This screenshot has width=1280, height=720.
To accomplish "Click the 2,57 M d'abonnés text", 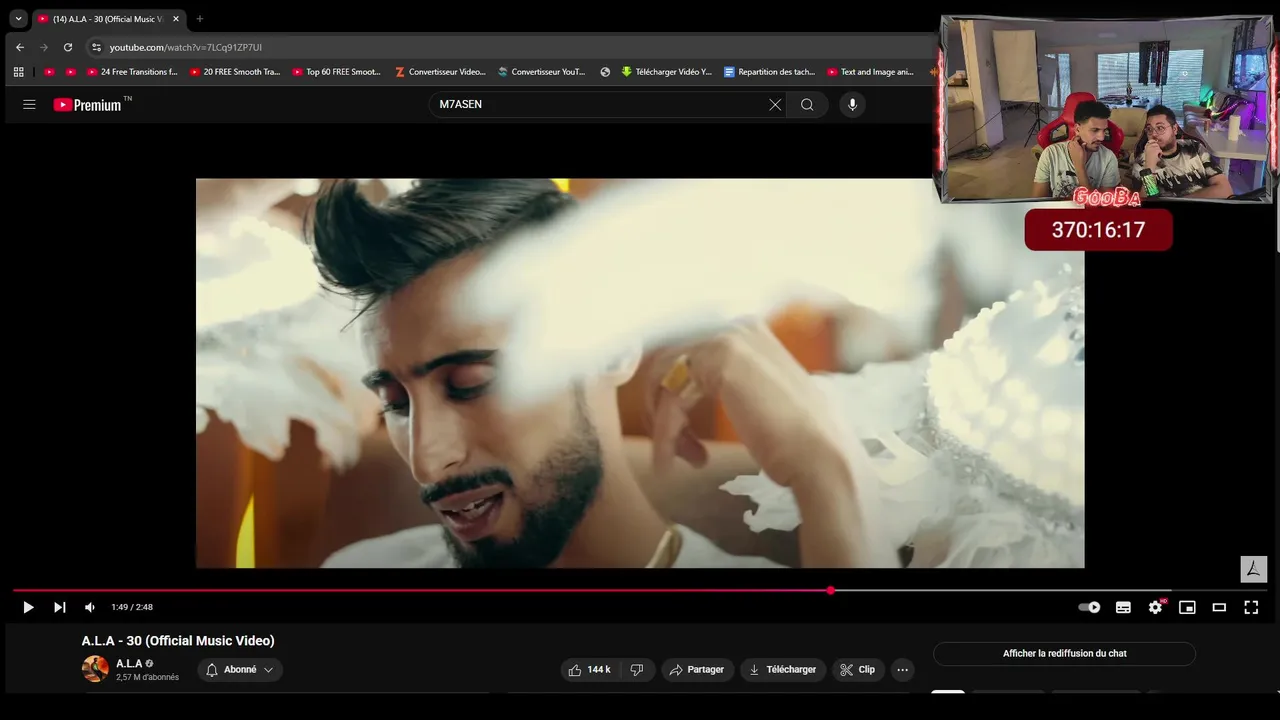I will point(147,678).
